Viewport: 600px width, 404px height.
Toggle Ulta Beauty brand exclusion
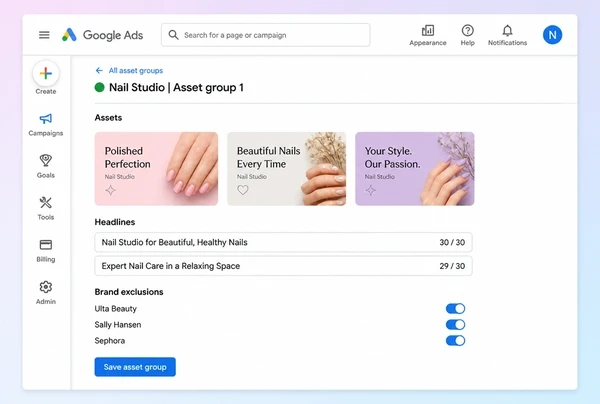455,308
